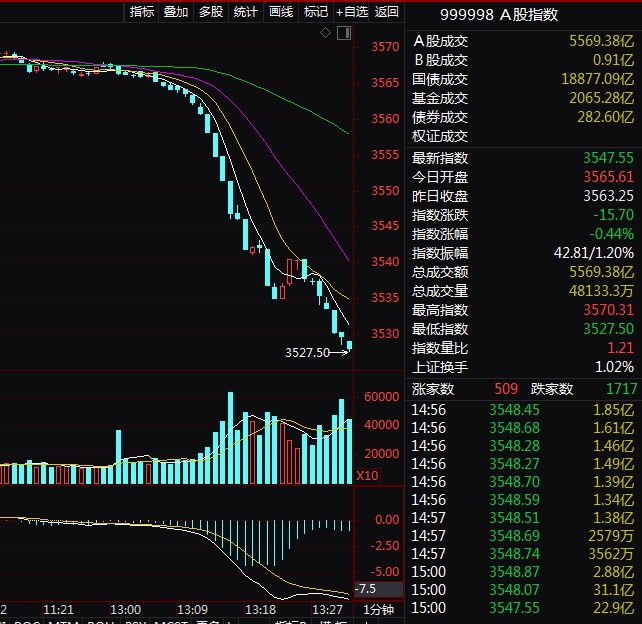Go back using 返回 button
The width and height of the screenshot is (642, 624).
(x=386, y=11)
